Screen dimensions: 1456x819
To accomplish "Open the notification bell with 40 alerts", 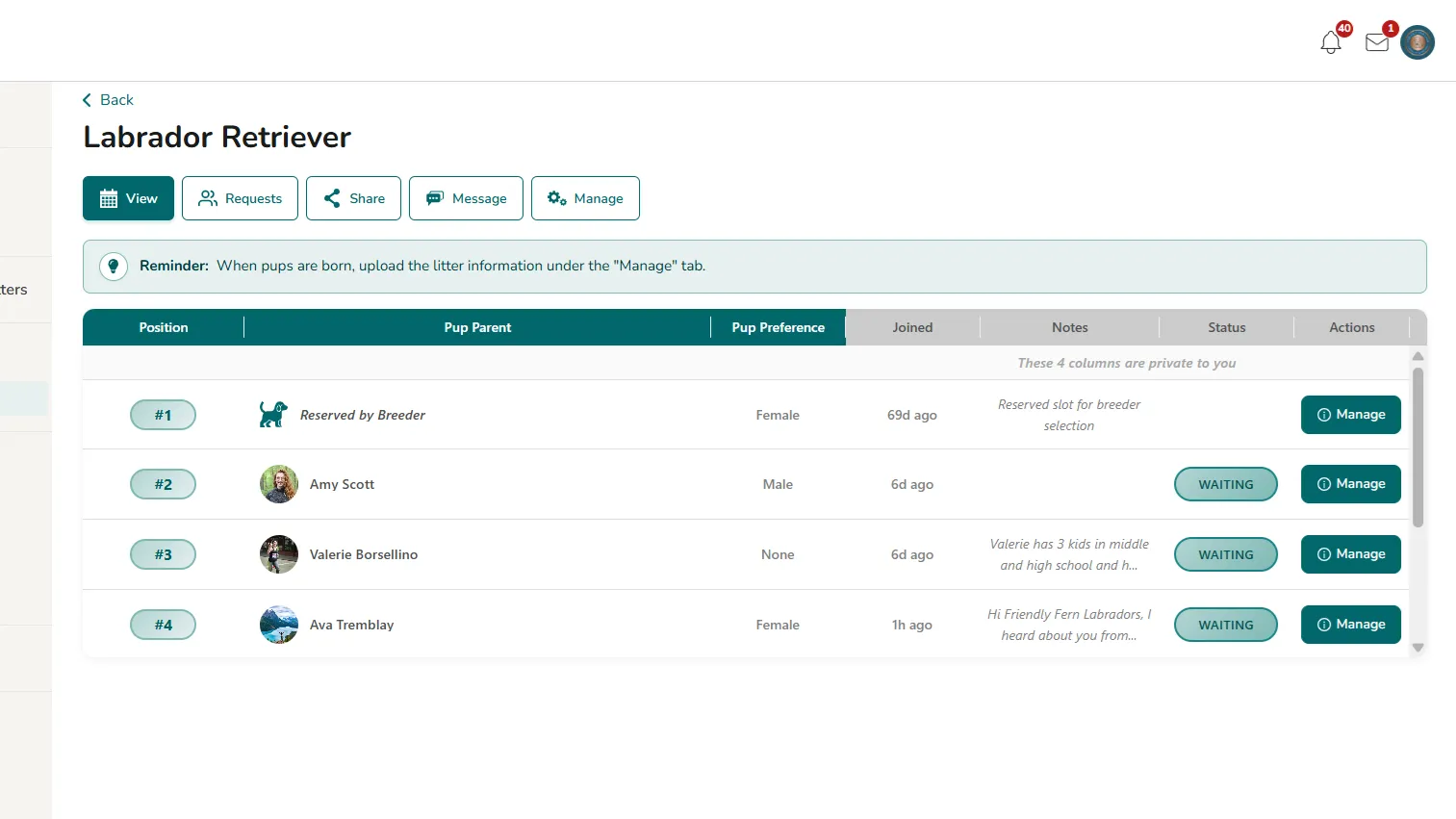I will (1331, 41).
